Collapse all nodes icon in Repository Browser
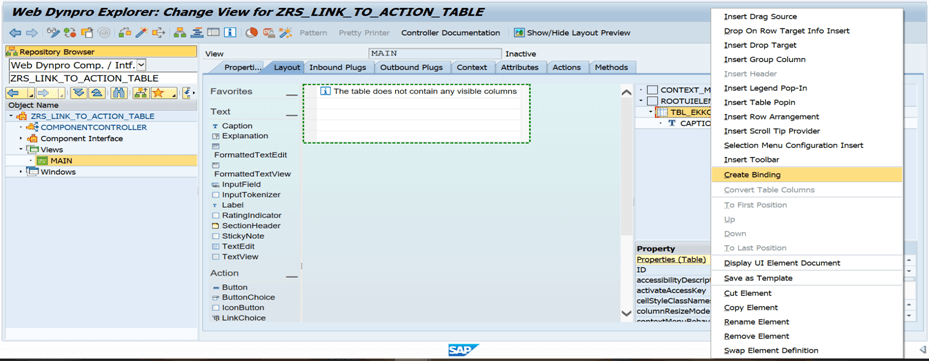Viewport: 929px width, 364px height. pos(97,93)
